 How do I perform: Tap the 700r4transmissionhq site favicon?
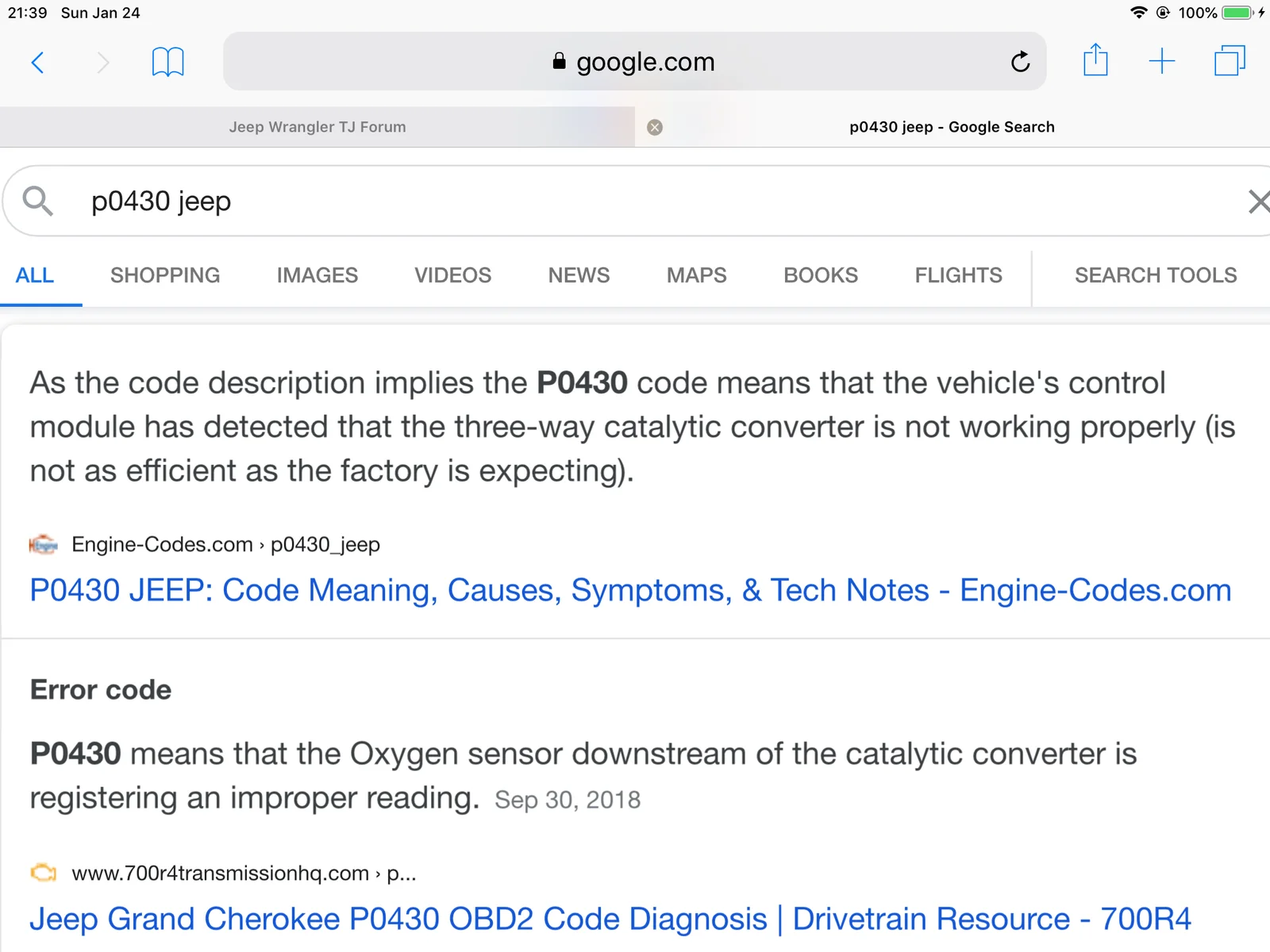click(44, 873)
